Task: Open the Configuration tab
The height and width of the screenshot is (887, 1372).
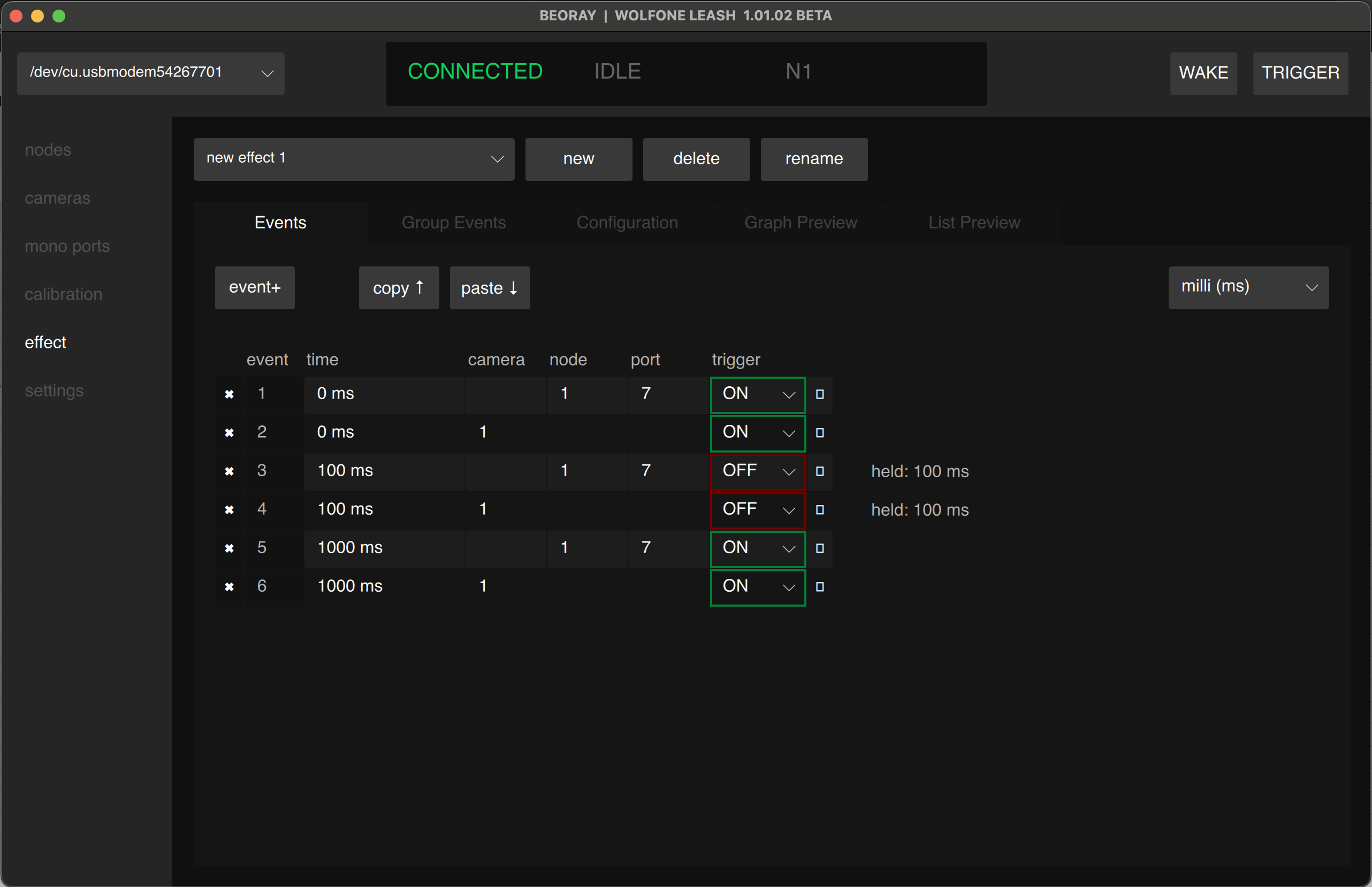Action: pos(627,223)
